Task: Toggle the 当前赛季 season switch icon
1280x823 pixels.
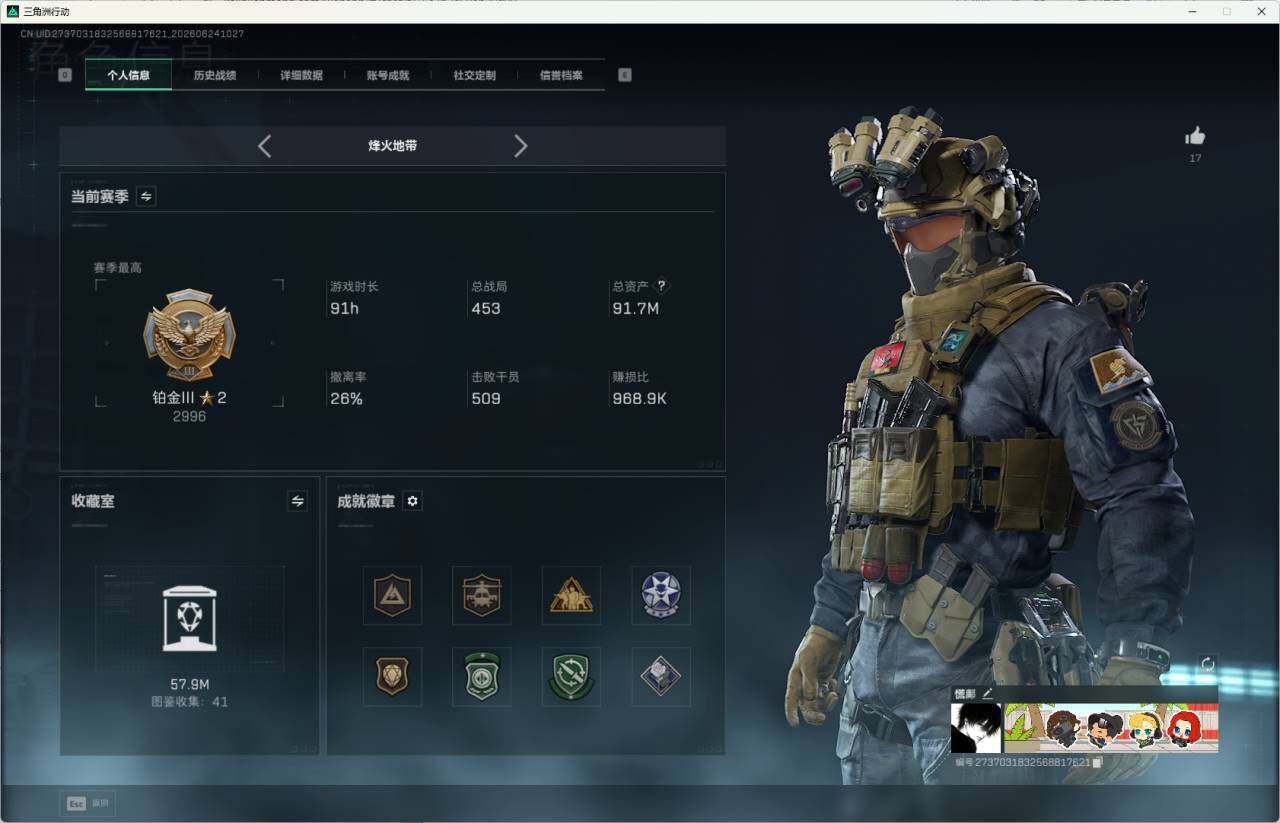Action: (146, 196)
